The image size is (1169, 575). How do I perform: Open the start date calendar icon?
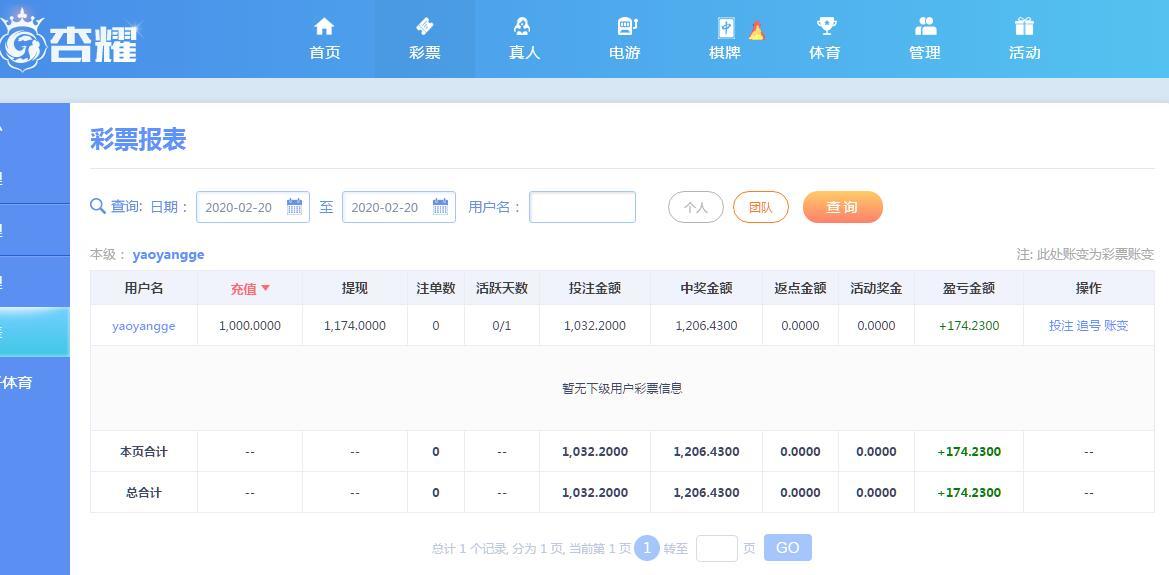[x=294, y=207]
